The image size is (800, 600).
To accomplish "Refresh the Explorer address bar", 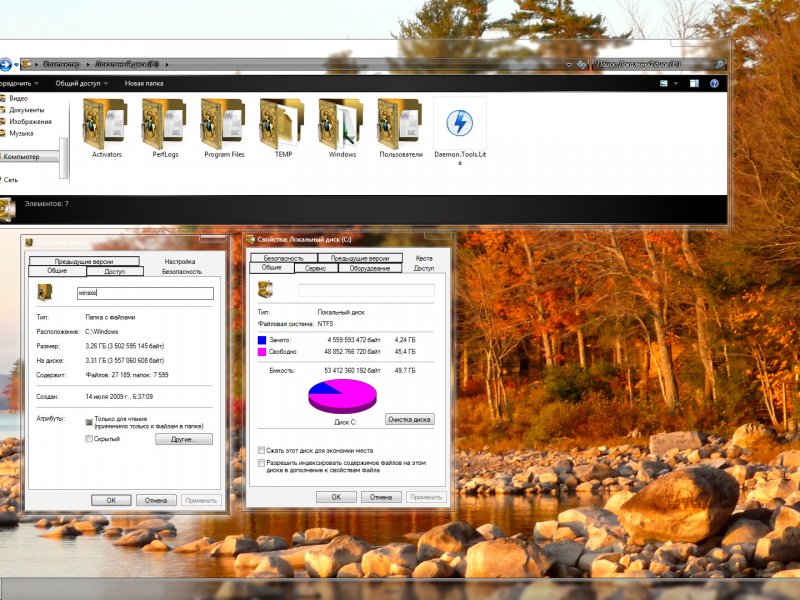I will pyautogui.click(x=581, y=64).
